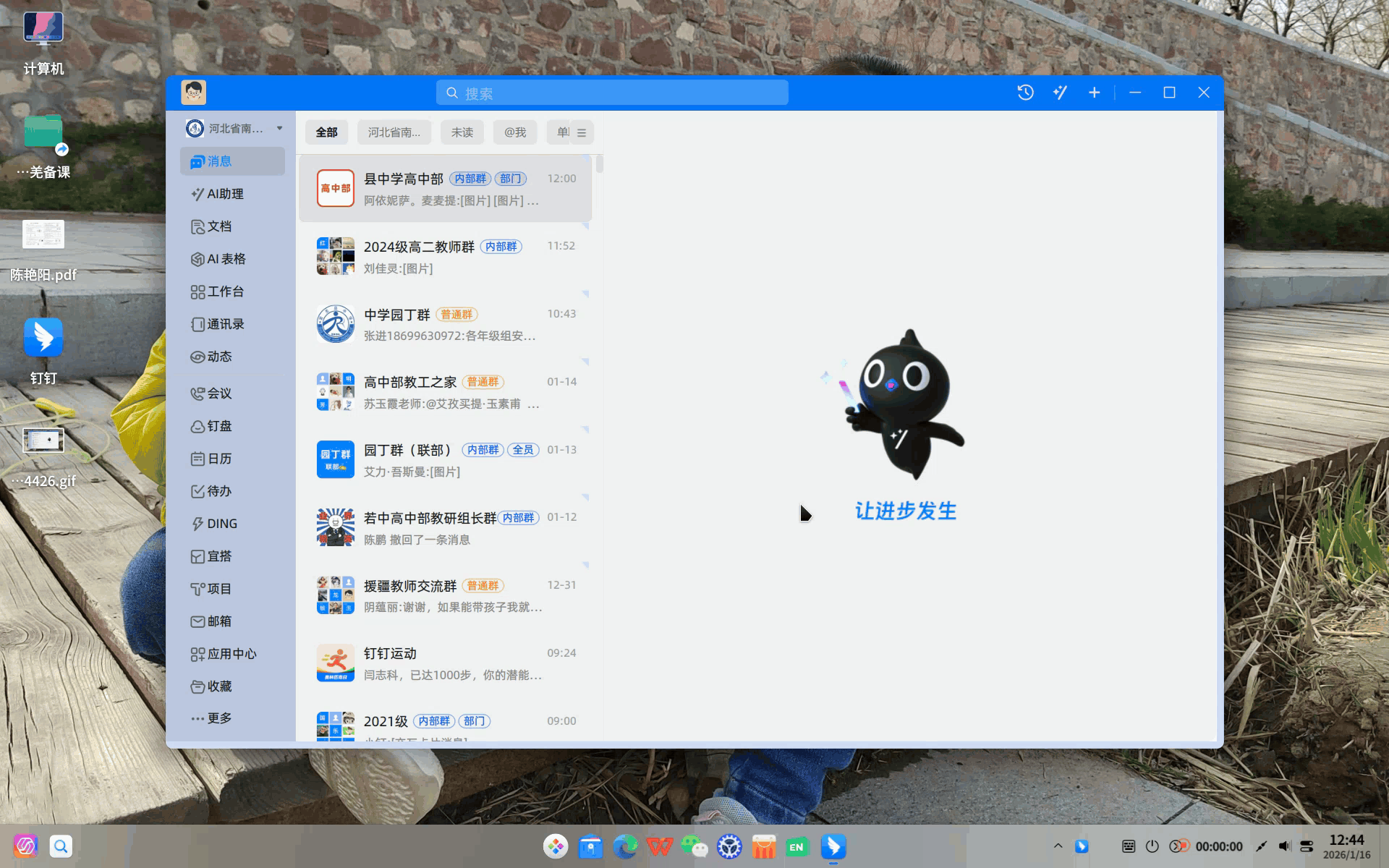1389x868 pixels.
Task: Filter unread chats with 未读
Action: (462, 132)
